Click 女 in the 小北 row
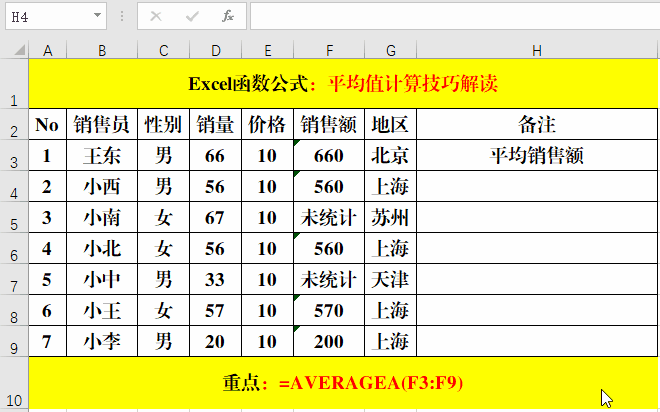 point(163,248)
